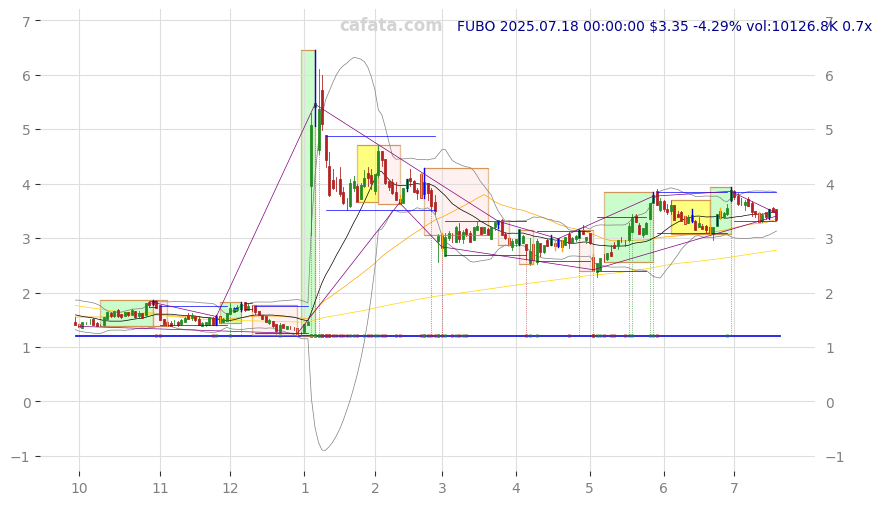This screenshot has width=882, height=505.
Task: Click the x-axis month label 6
Action: [x=663, y=488]
